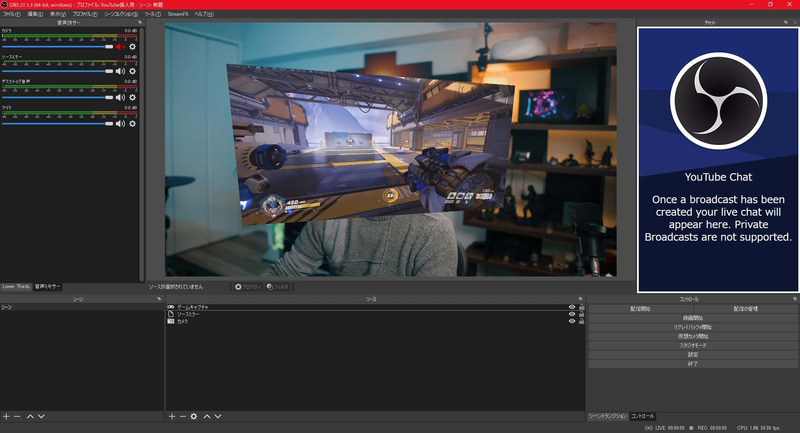This screenshot has height=433, width=800.
Task: Open source properties gear in sources toolbar
Action: [x=194, y=417]
